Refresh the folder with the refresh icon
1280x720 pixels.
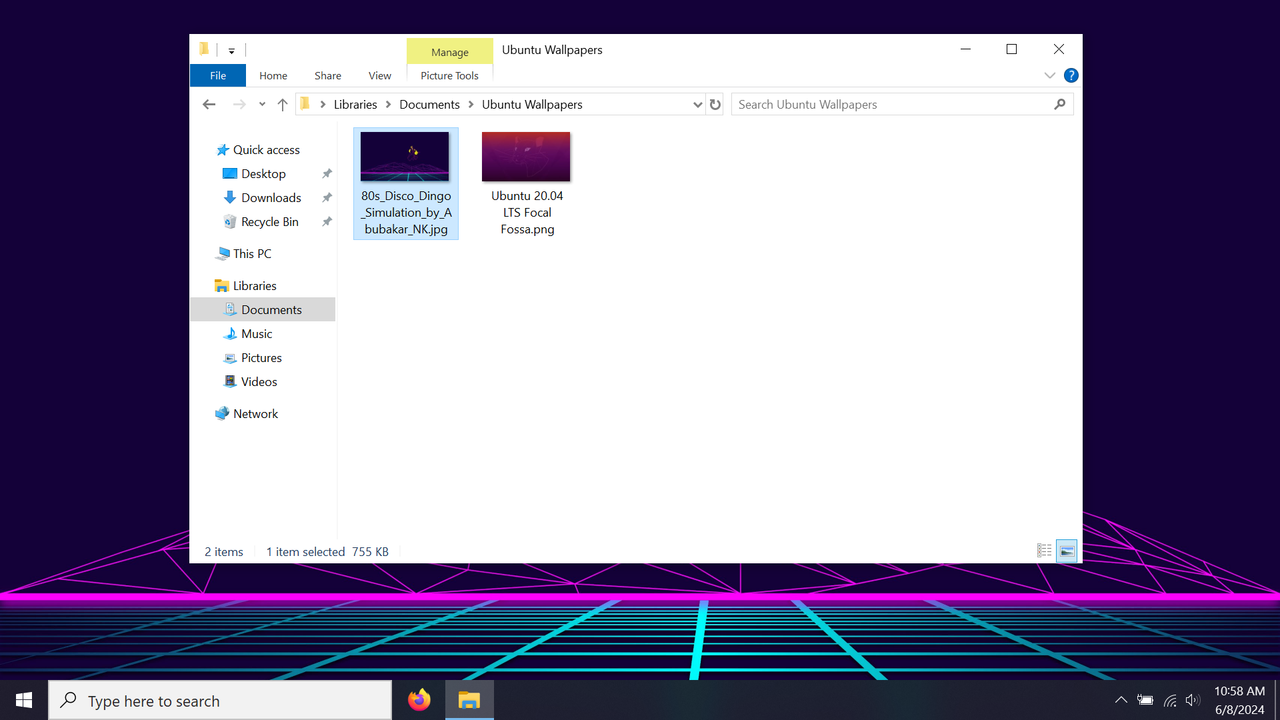[x=715, y=104]
